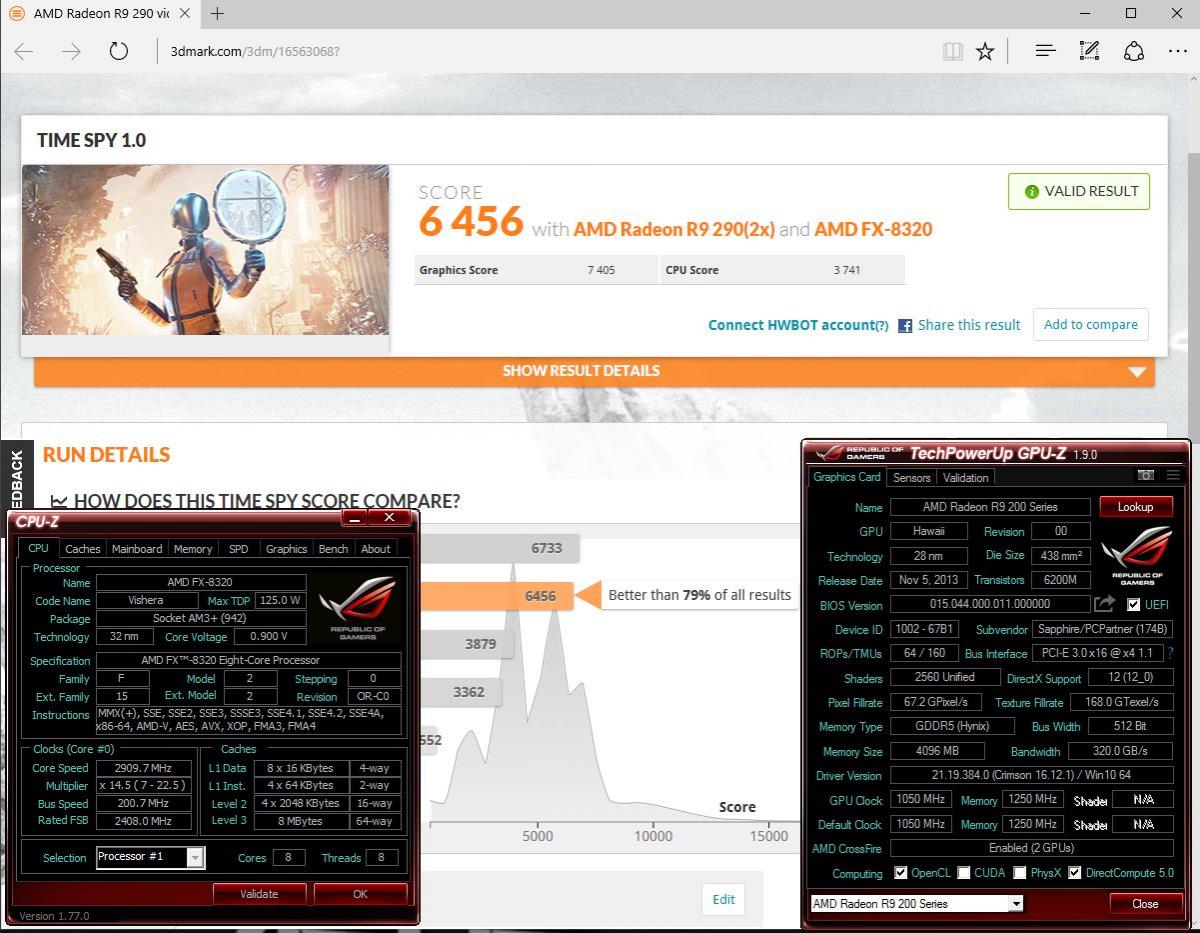Viewport: 1200px width, 933px height.
Task: Toggle the CUDA checkbox
Action: (x=964, y=873)
